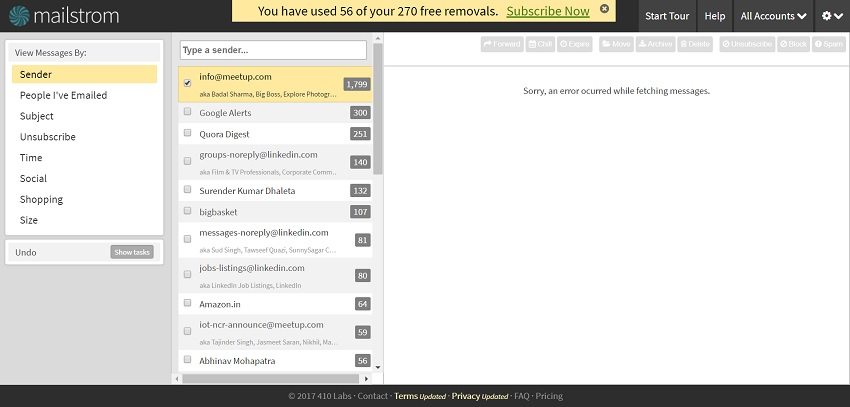
Task: Click the sender list vertical scrollbar thumb
Action: tap(378, 108)
